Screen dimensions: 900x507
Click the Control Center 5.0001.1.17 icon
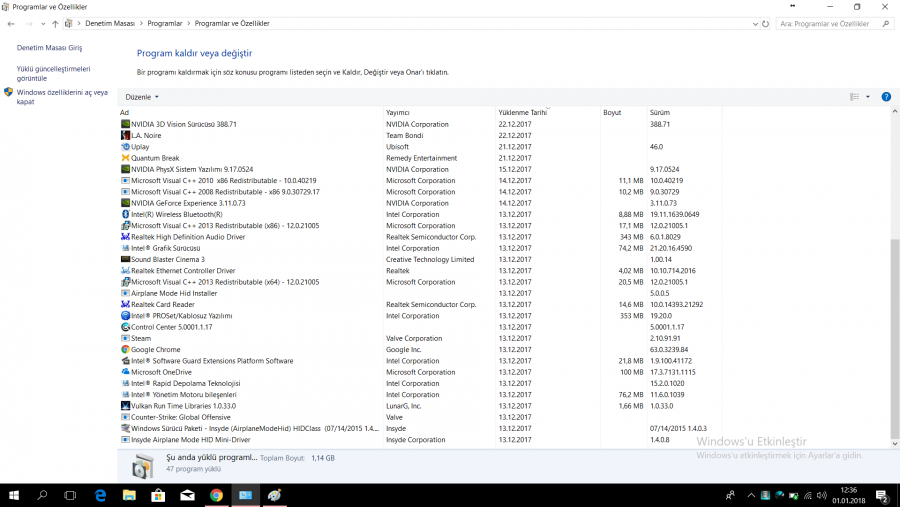point(125,327)
